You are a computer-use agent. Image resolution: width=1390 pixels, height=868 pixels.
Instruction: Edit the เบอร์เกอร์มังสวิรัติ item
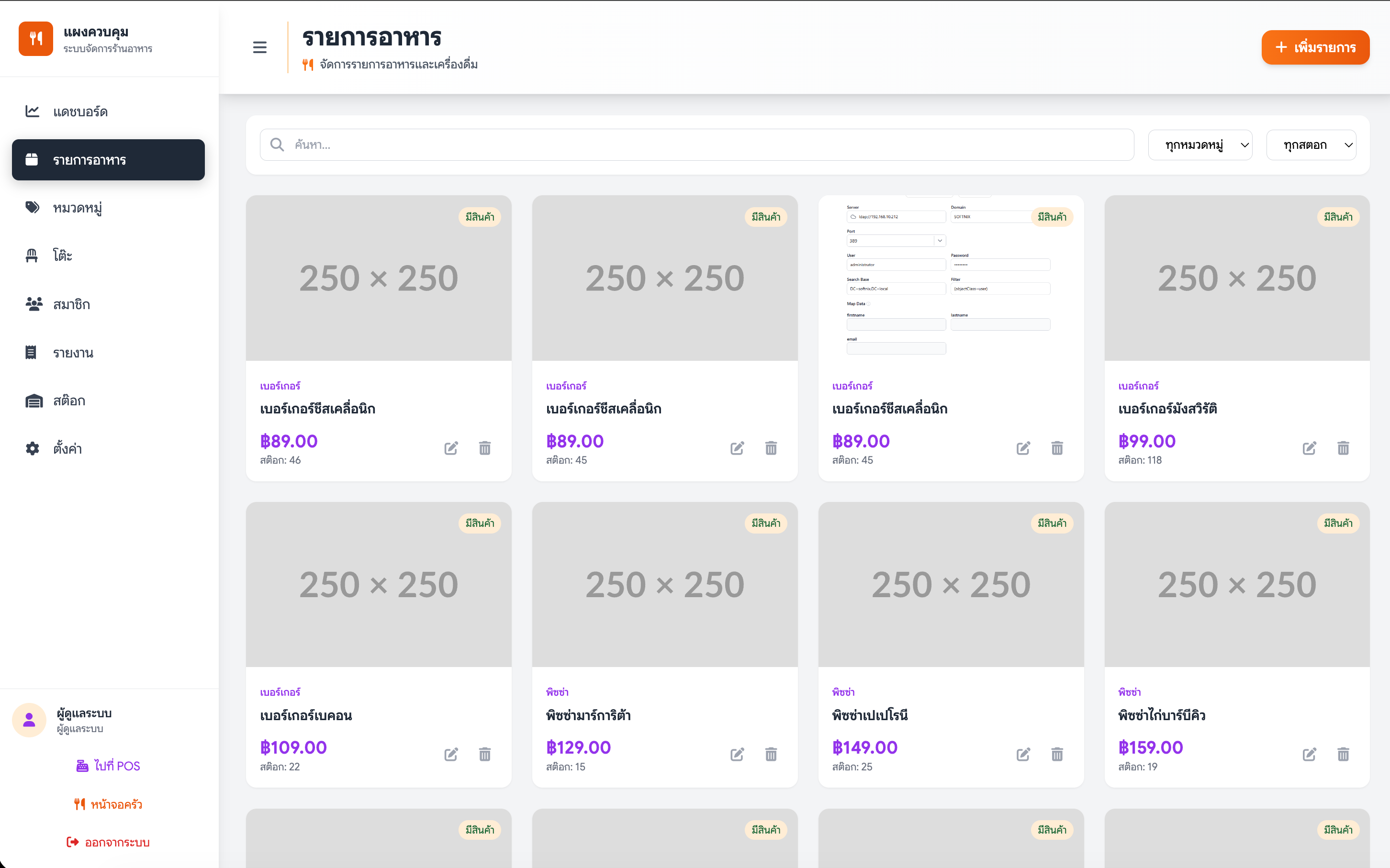[x=1309, y=448]
